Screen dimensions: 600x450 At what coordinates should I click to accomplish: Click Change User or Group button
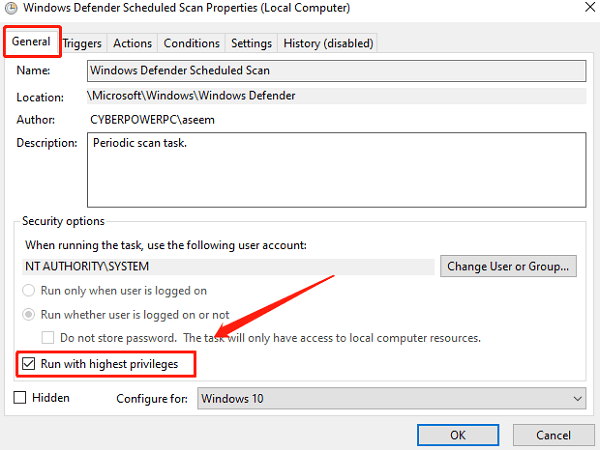pos(508,266)
